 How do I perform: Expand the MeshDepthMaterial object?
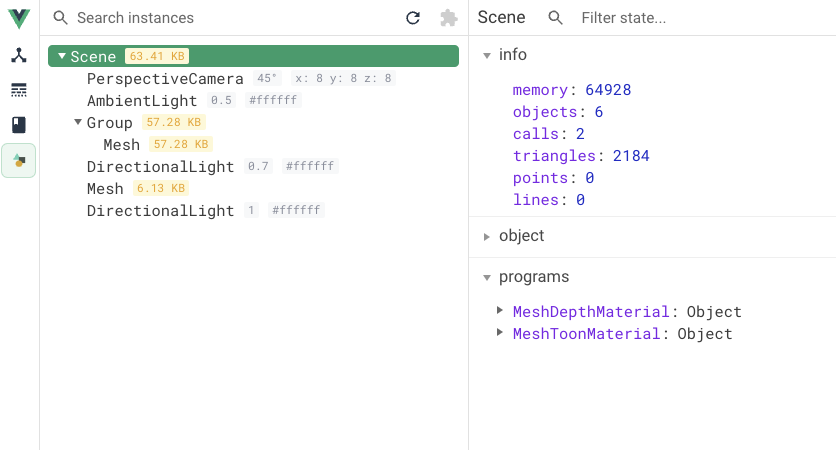[x=500, y=311]
